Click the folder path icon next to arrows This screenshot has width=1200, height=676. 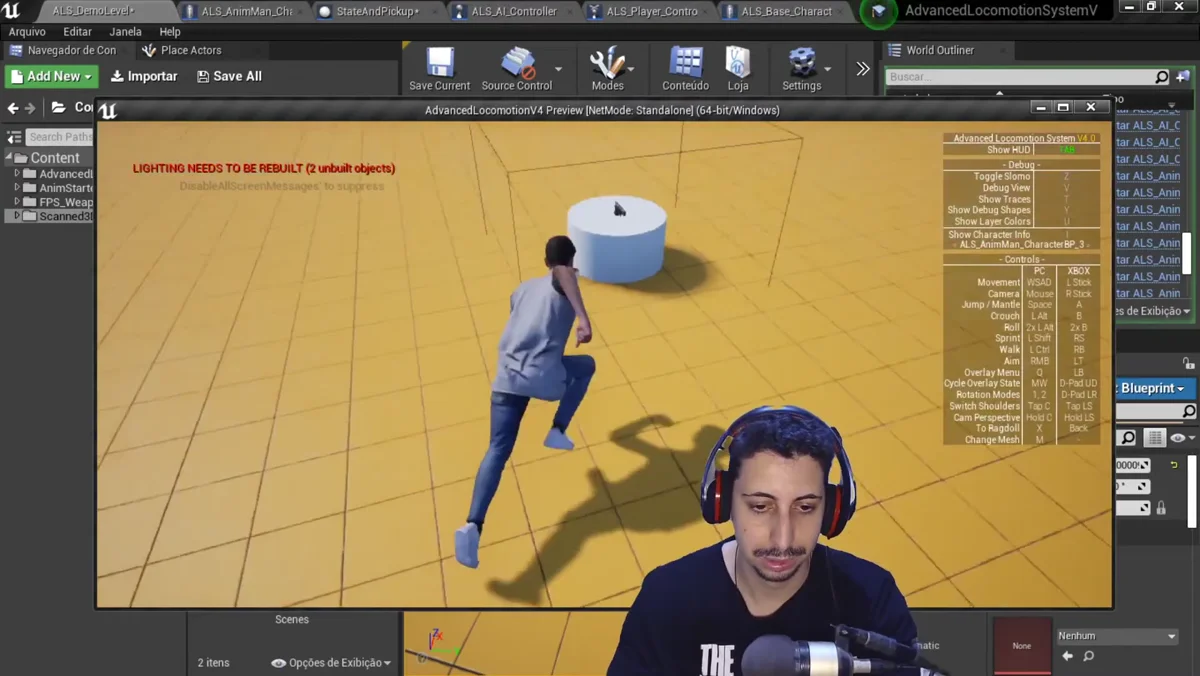[x=59, y=107]
